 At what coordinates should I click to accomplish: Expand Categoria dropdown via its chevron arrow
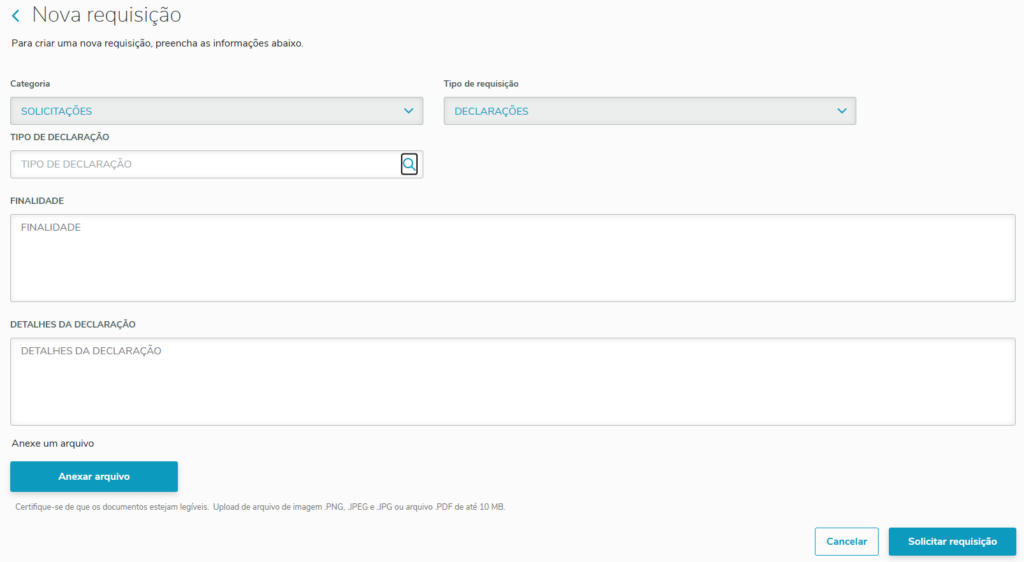tap(408, 111)
